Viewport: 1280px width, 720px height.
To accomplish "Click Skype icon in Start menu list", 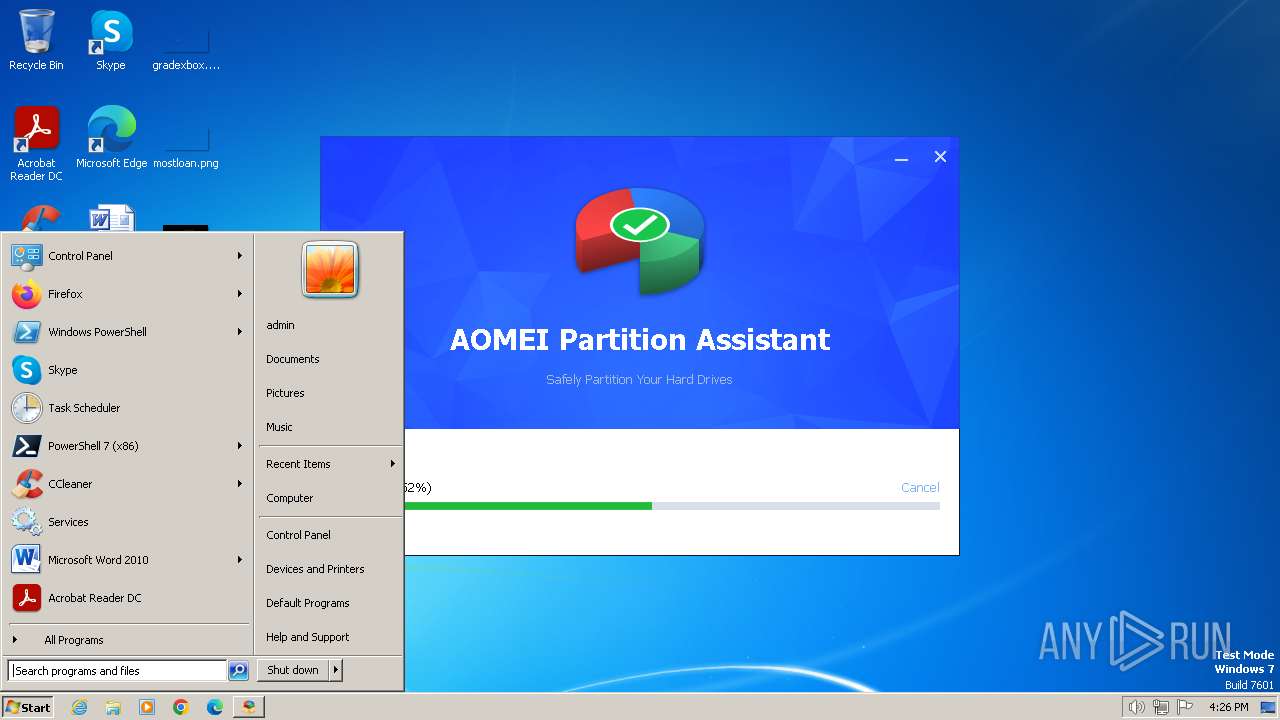I will click(27, 370).
